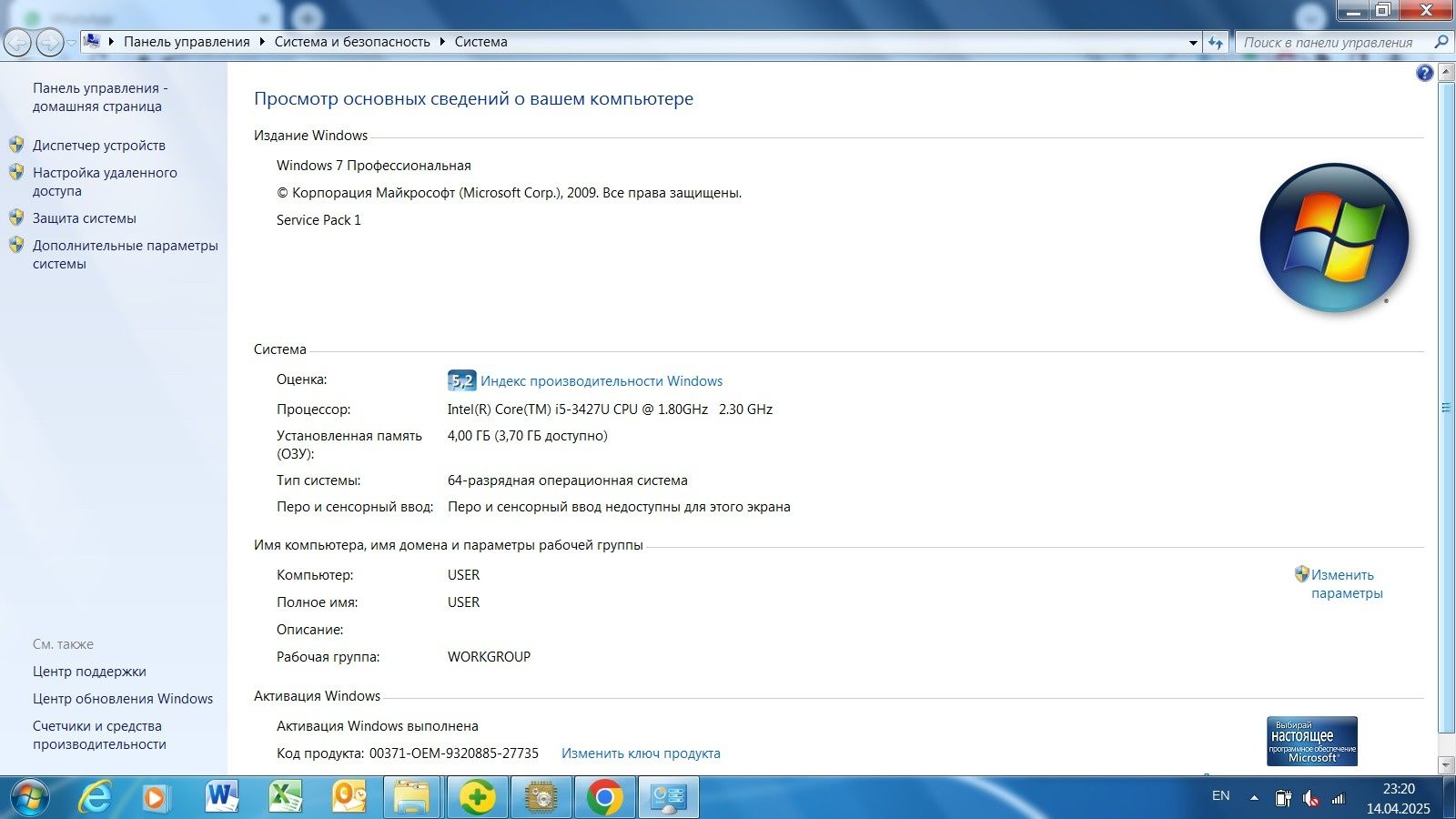
Task: Click the 'Service Pack 1' text
Action: click(x=318, y=220)
